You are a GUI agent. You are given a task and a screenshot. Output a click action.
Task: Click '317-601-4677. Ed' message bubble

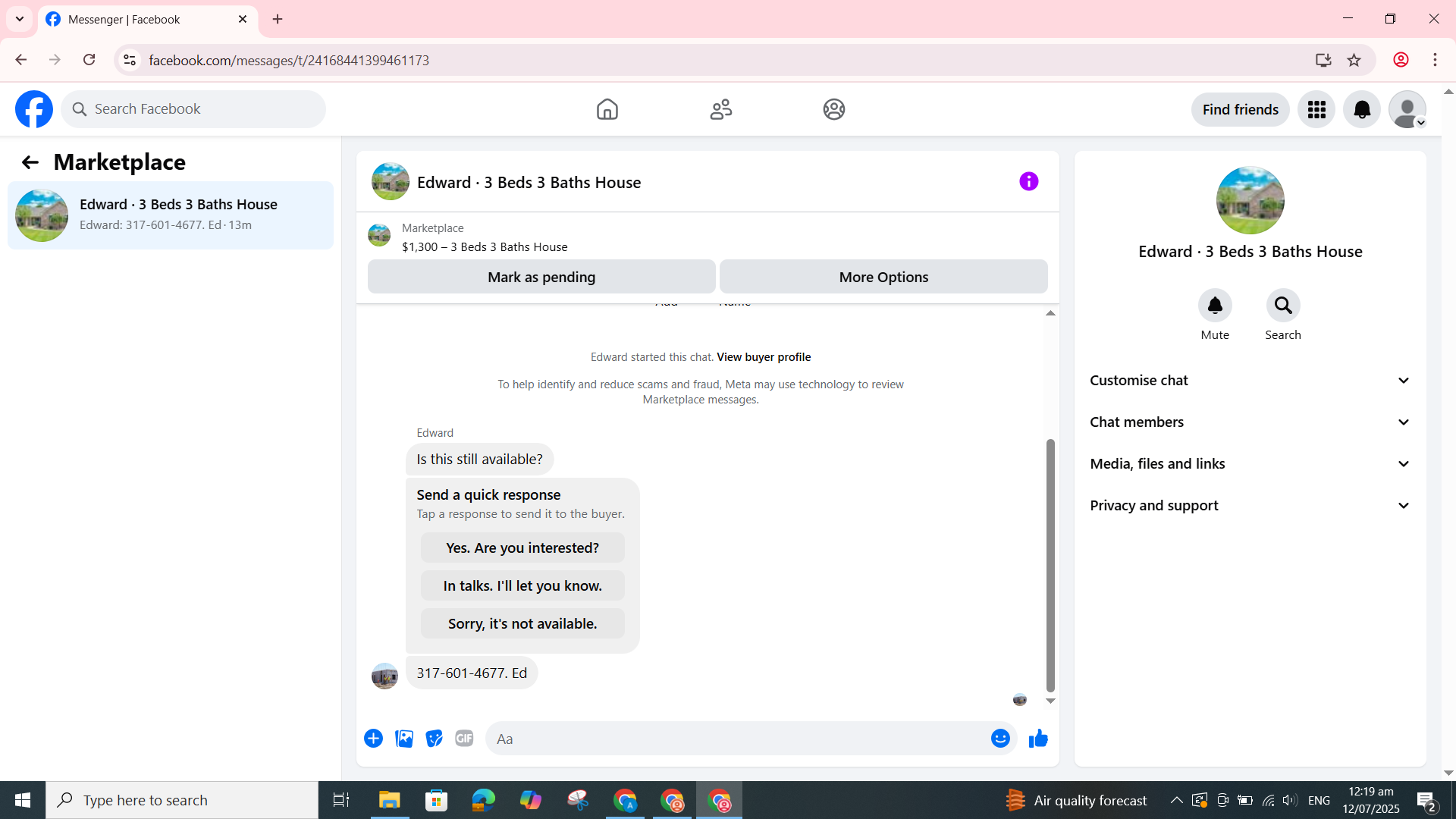pos(472,673)
